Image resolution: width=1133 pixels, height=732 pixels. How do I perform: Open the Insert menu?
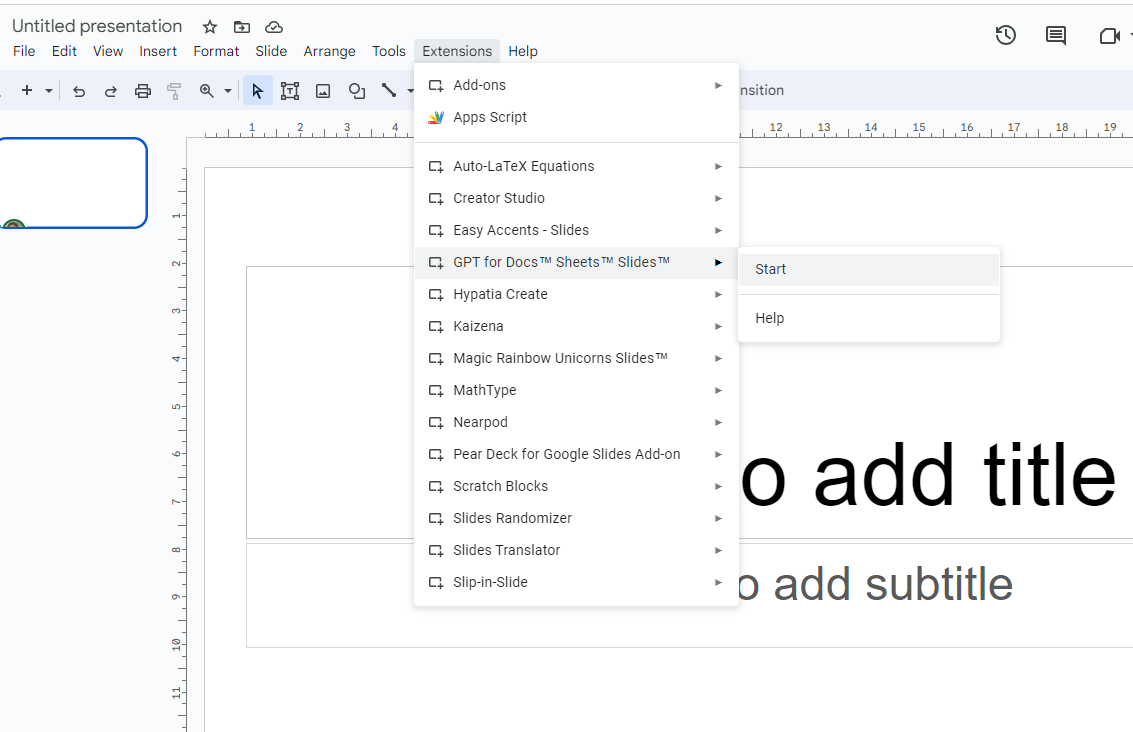coord(158,51)
